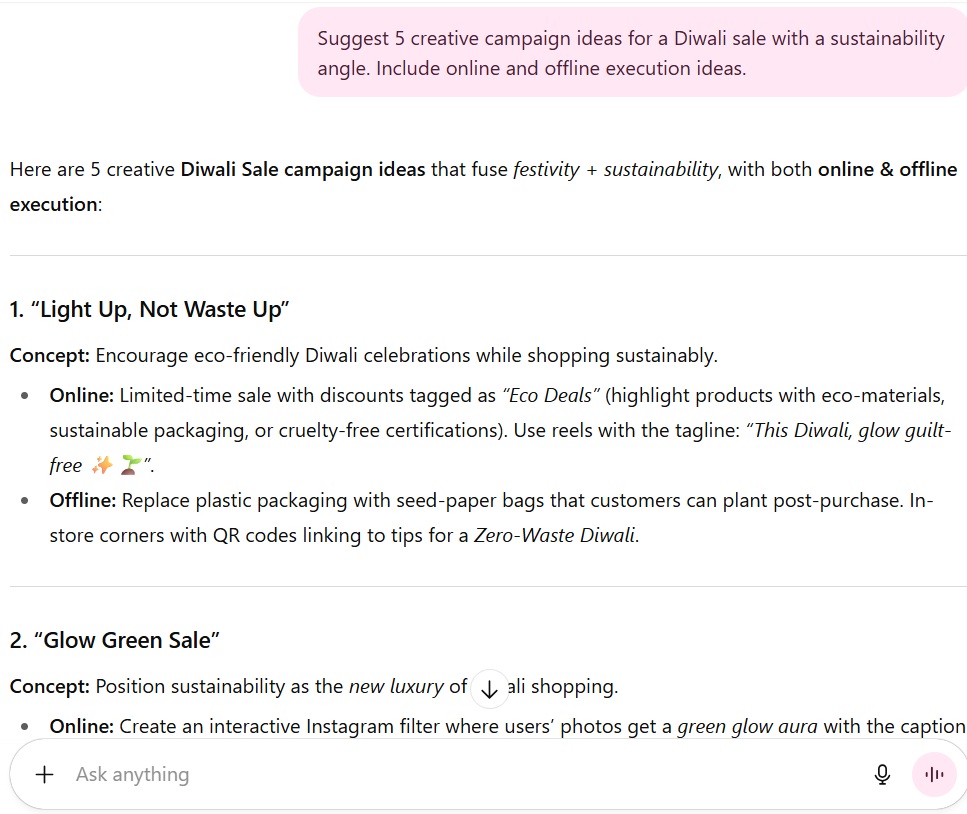Image resolution: width=967 pixels, height=814 pixels.
Task: Open the plus attachment menu
Action: pyautogui.click(x=44, y=775)
